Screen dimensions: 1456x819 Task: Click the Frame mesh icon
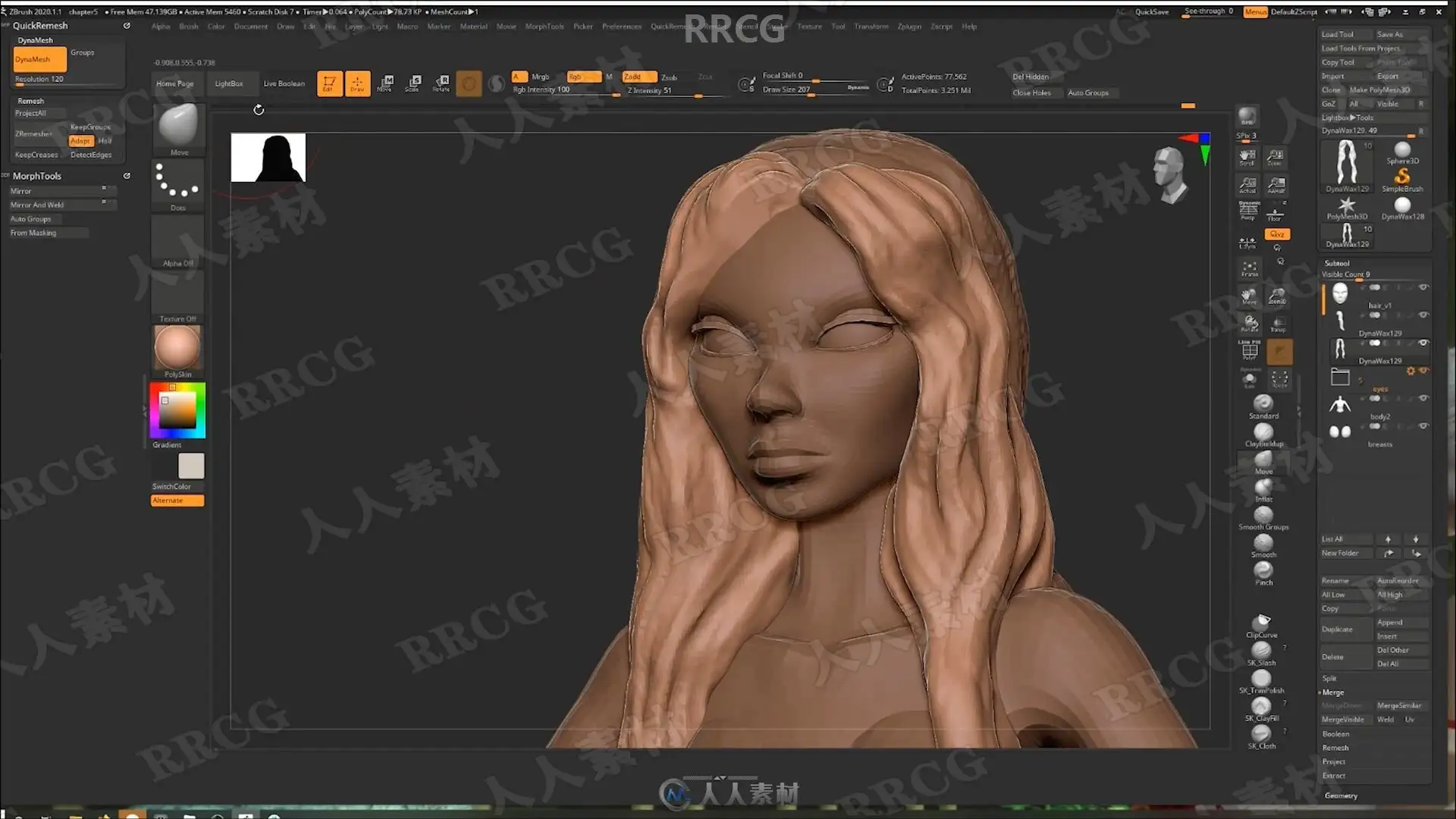[x=1249, y=268]
